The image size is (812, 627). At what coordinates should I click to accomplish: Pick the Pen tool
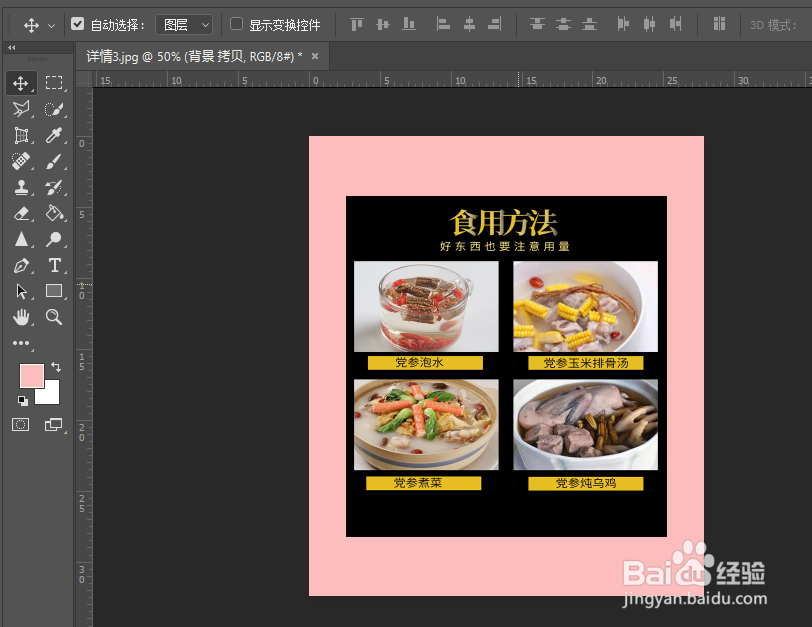tap(21, 265)
